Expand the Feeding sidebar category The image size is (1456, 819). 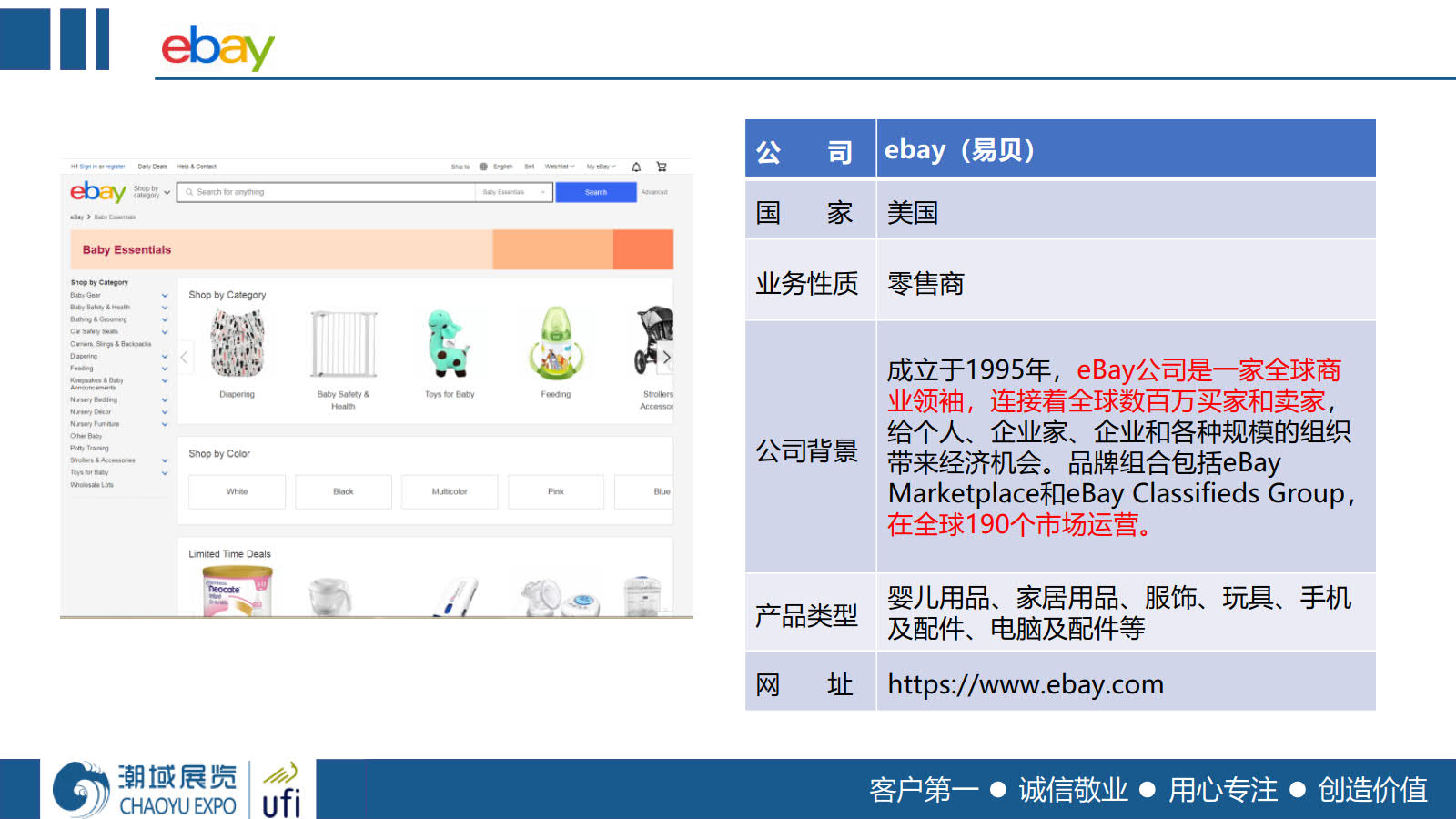click(165, 369)
